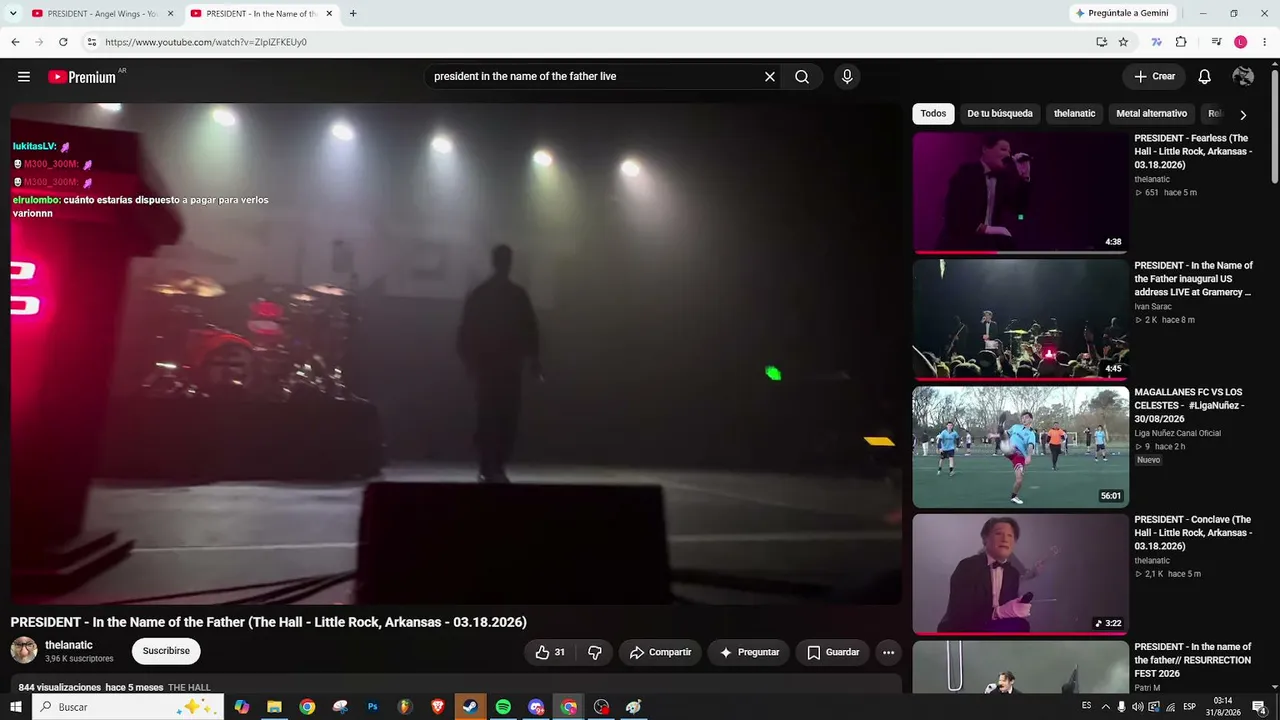The height and width of the screenshot is (720, 1280).
Task: Click the YouTube URL in address bar
Action: click(206, 42)
